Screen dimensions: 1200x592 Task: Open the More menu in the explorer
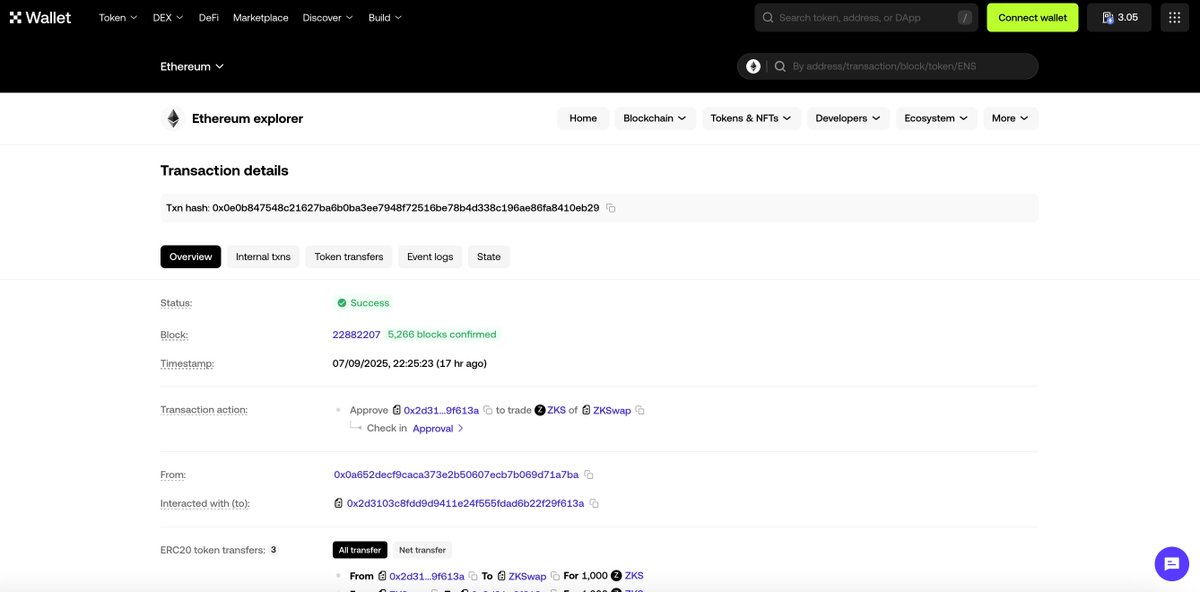tap(1010, 118)
